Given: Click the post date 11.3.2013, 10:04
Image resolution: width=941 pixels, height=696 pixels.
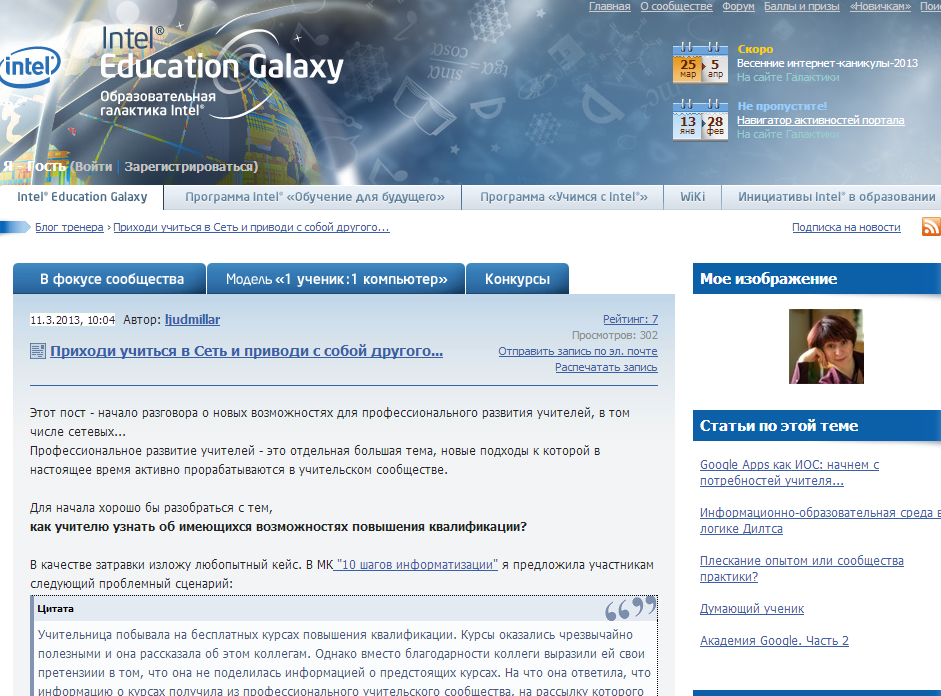Looking at the screenshot, I should click(73, 320).
